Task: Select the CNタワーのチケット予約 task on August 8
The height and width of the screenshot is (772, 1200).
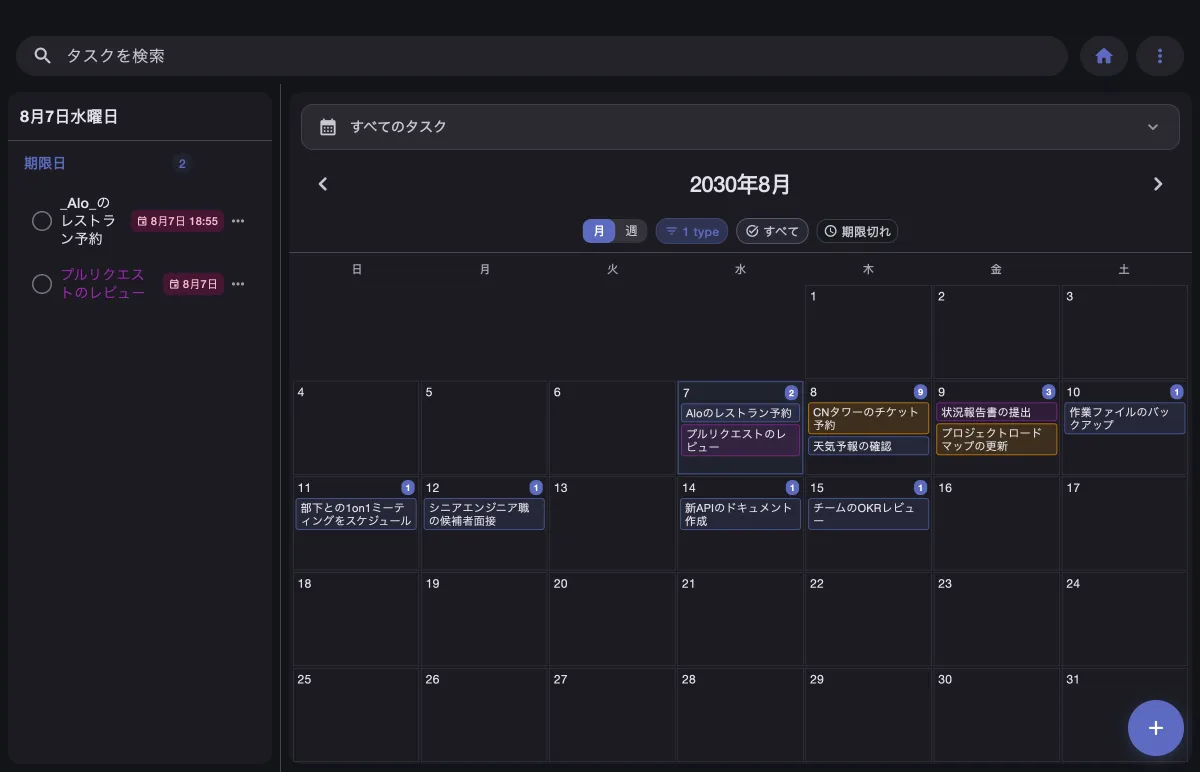Action: click(868, 417)
